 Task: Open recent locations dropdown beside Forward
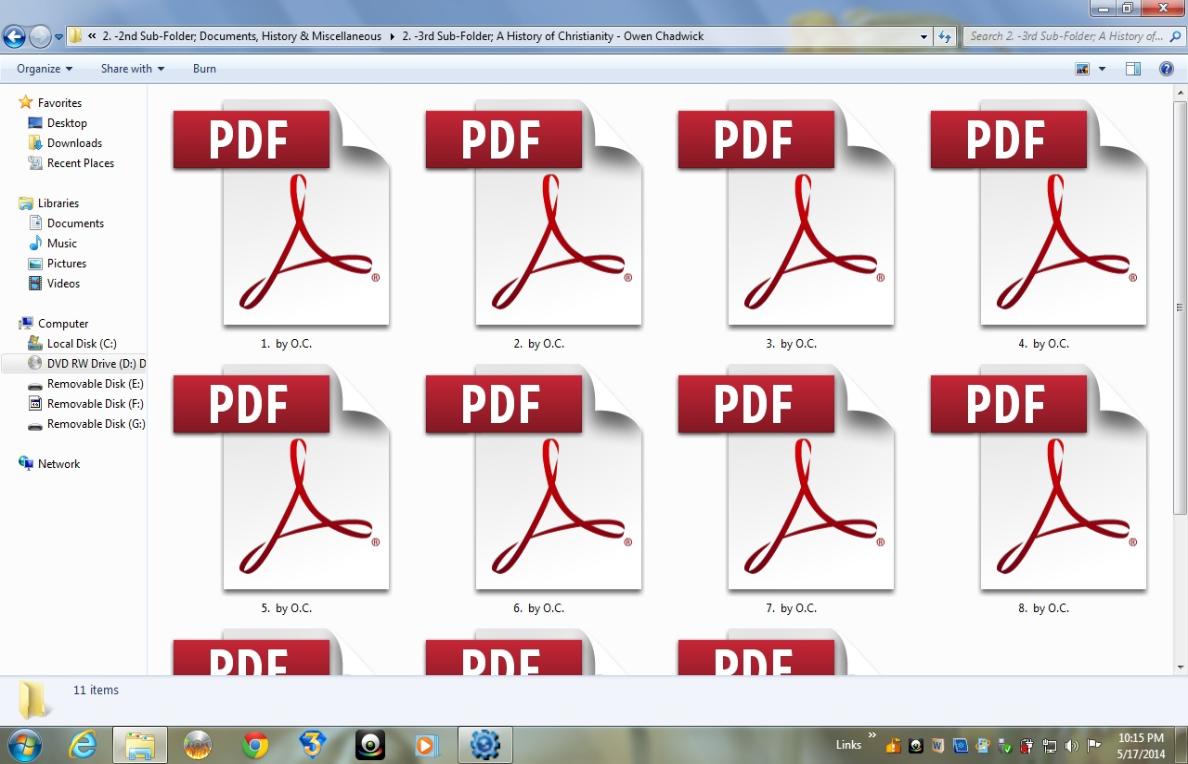click(x=58, y=36)
